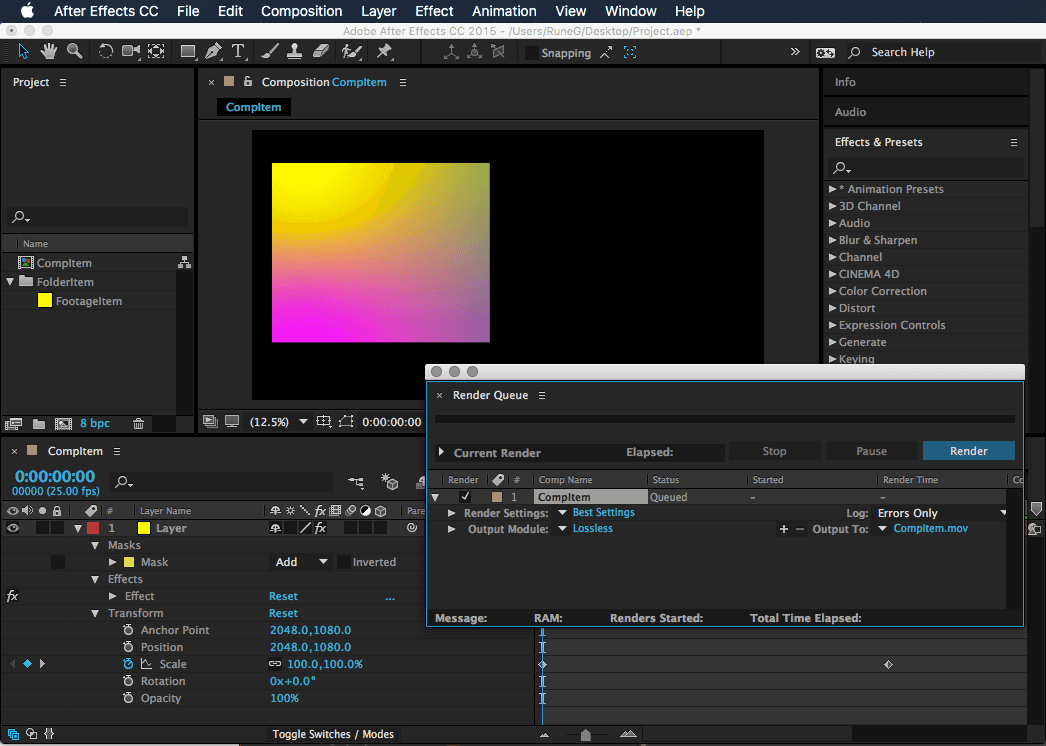Viewport: 1046px width, 746px height.
Task: Create a new composition from Project panel
Action: click(63, 423)
